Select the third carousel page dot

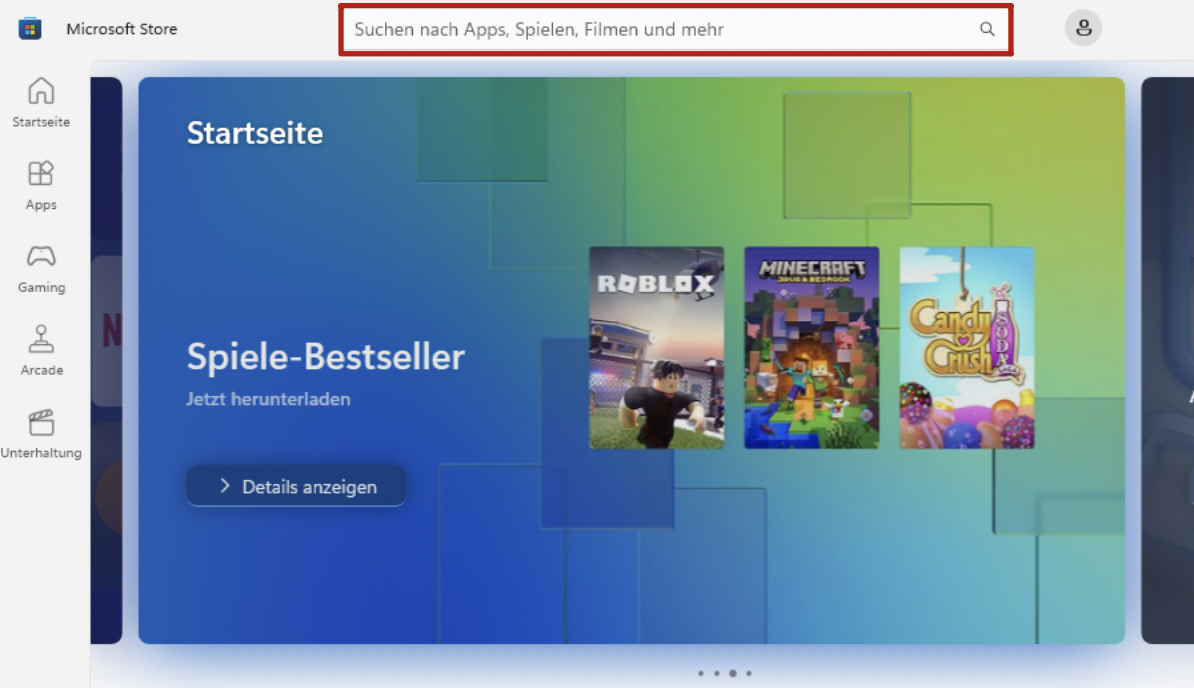[733, 674]
